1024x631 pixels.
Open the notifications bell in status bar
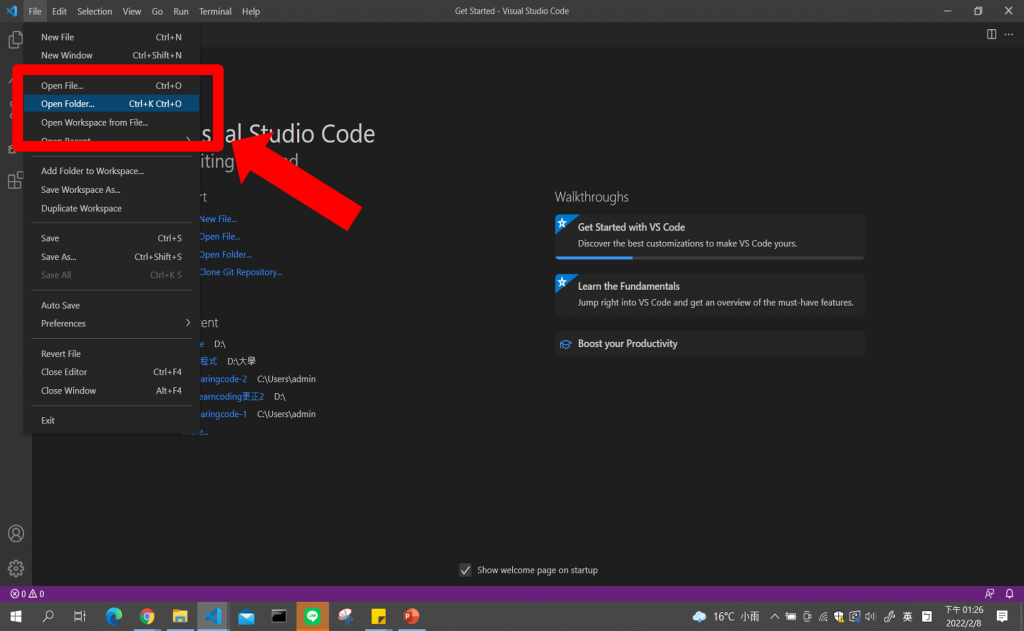click(x=1010, y=594)
